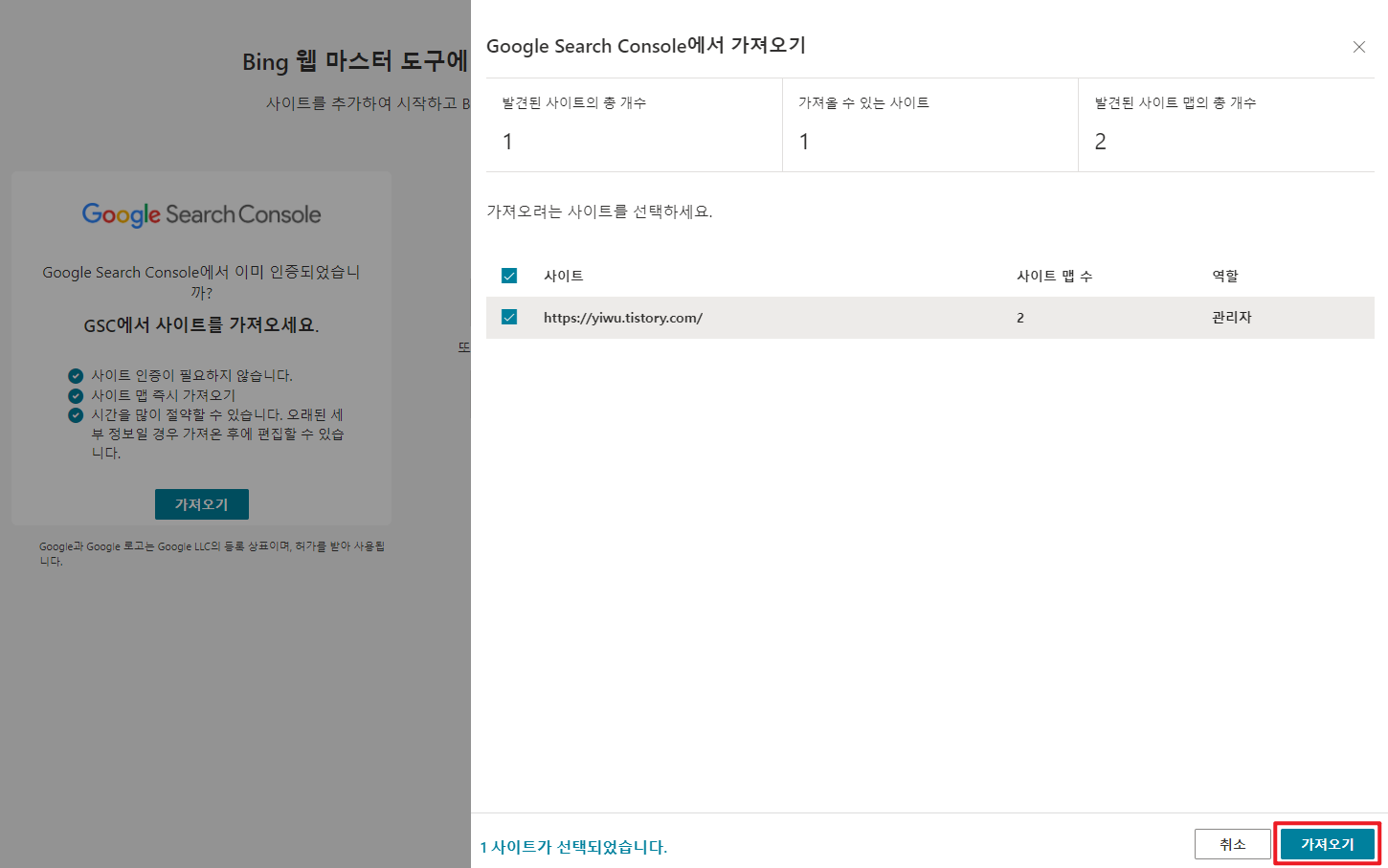Click the Bing 웹 마스터 도구 page heading
The image size is (1388, 868).
click(355, 61)
